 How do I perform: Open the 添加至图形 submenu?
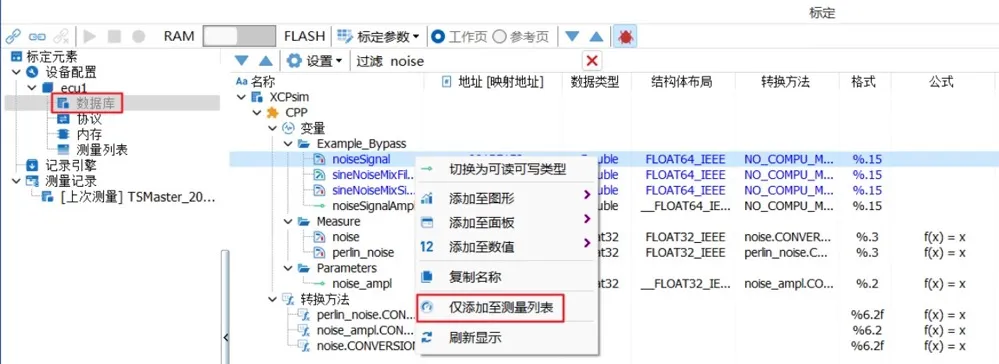[507, 198]
